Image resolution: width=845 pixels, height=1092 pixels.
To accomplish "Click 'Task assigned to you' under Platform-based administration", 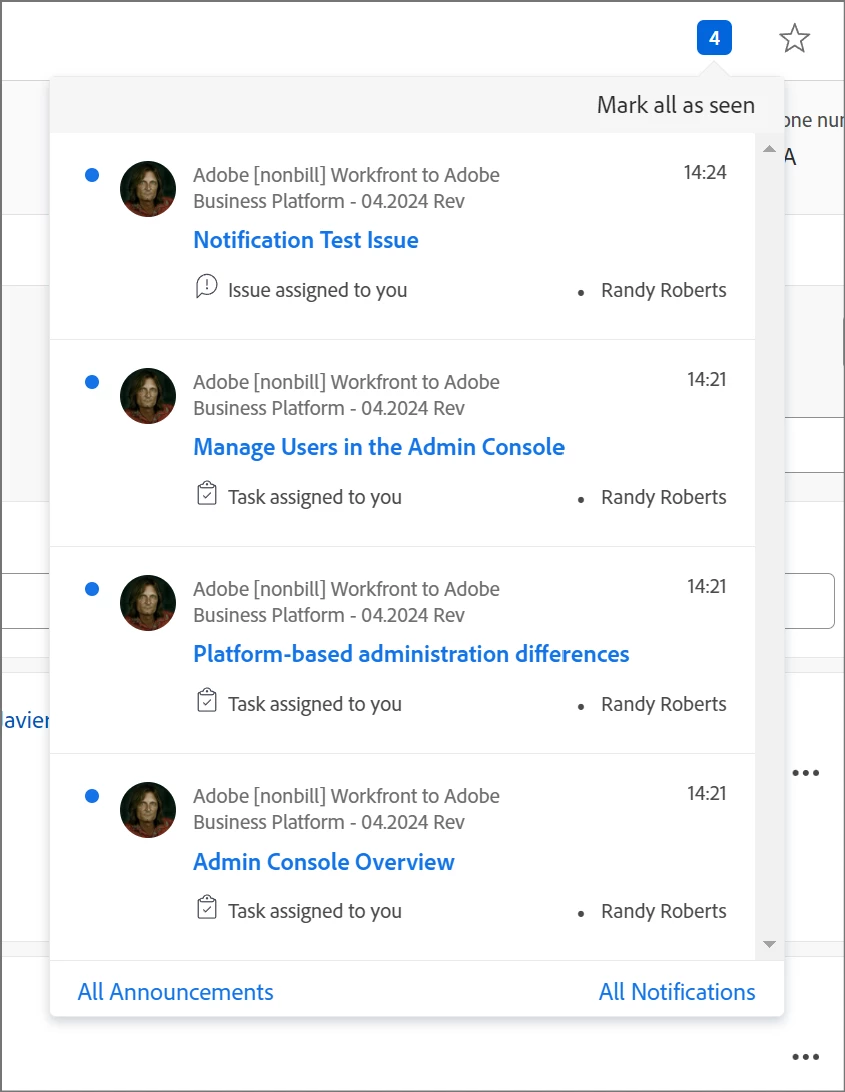I will [315, 704].
